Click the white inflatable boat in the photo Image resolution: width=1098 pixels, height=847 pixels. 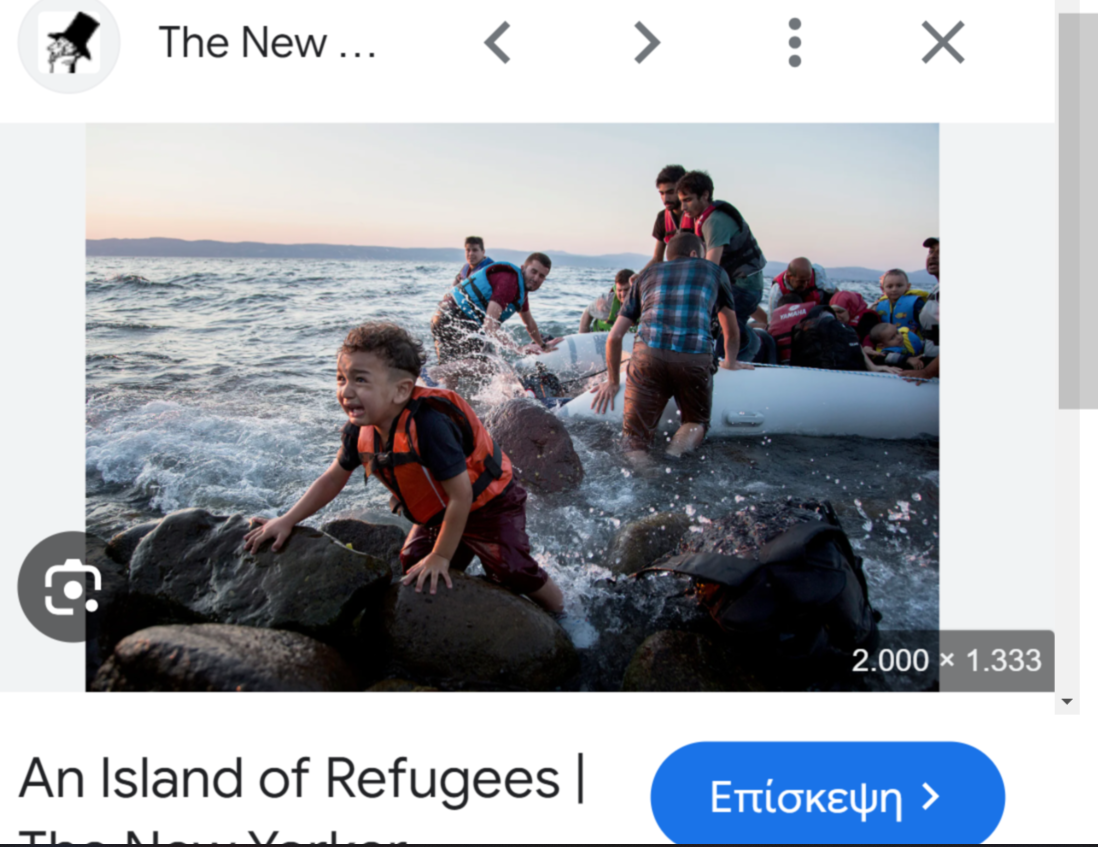tap(742, 392)
